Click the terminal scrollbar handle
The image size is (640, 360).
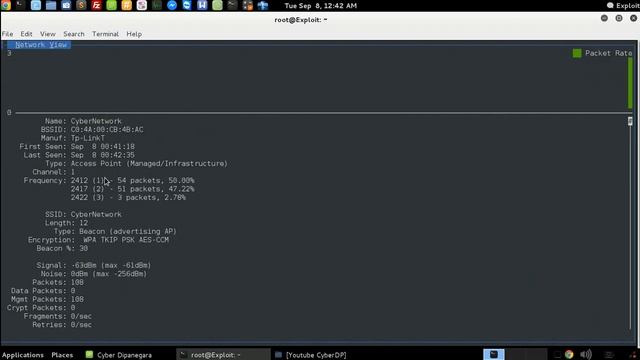coord(630,121)
